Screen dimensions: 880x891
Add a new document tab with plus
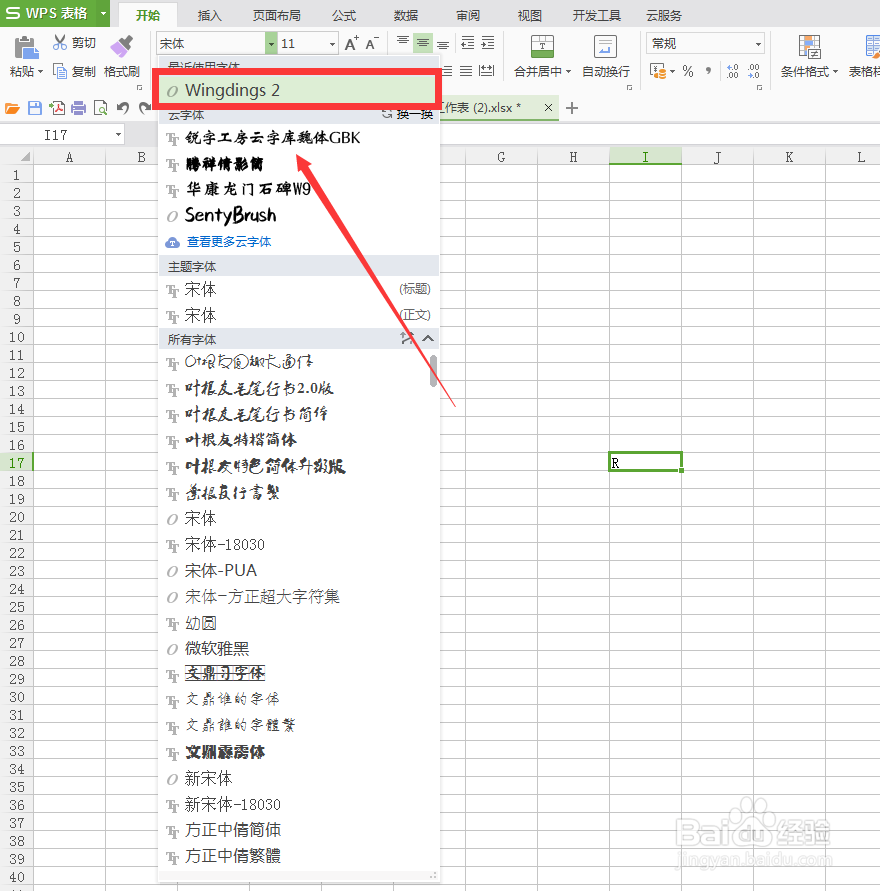point(572,108)
